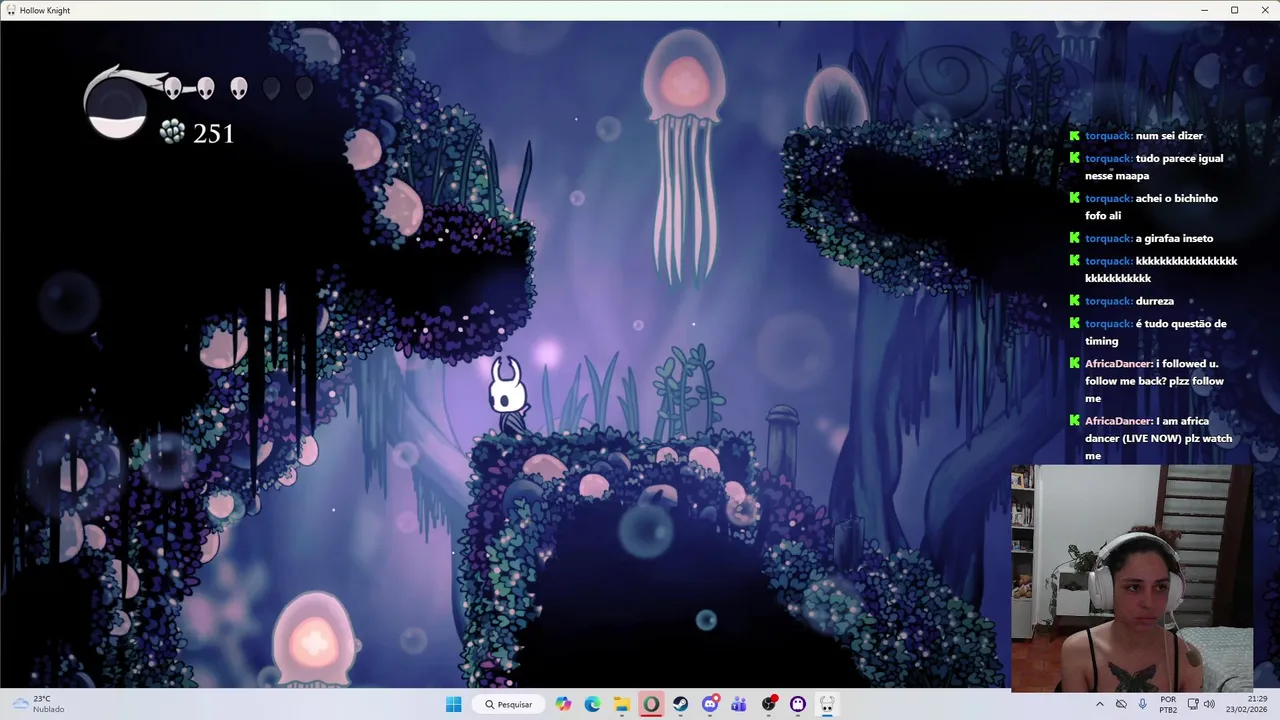Open the weather widget showing 23°C Nublado
Screen dimensions: 1280x720
pos(38,704)
